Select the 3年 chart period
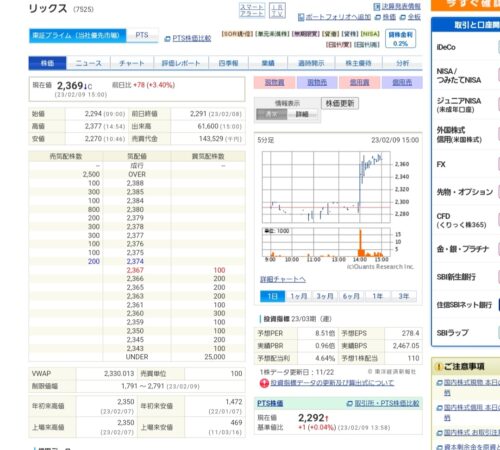The width and height of the screenshot is (500, 450). (404, 296)
